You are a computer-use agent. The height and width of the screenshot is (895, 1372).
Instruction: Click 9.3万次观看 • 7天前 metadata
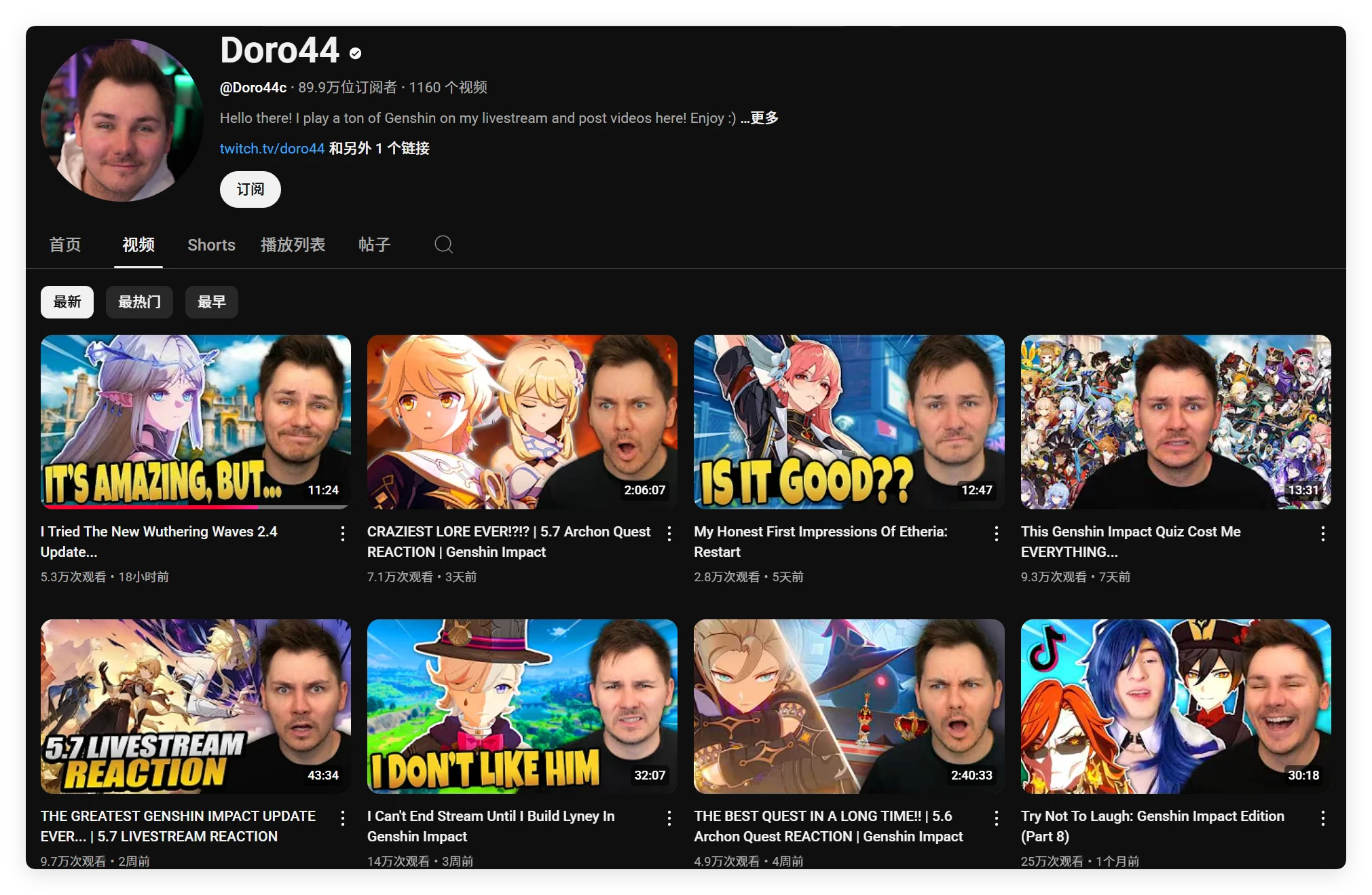pos(1075,577)
